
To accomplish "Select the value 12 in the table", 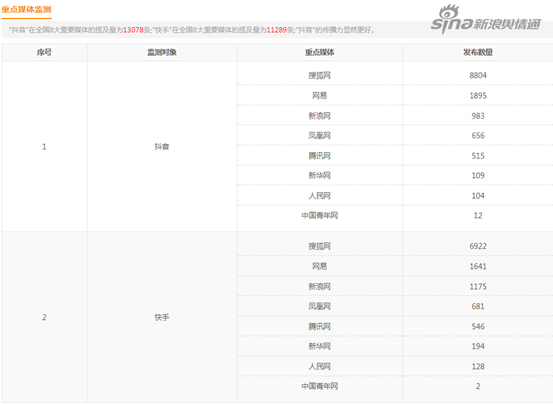I will [x=478, y=215].
